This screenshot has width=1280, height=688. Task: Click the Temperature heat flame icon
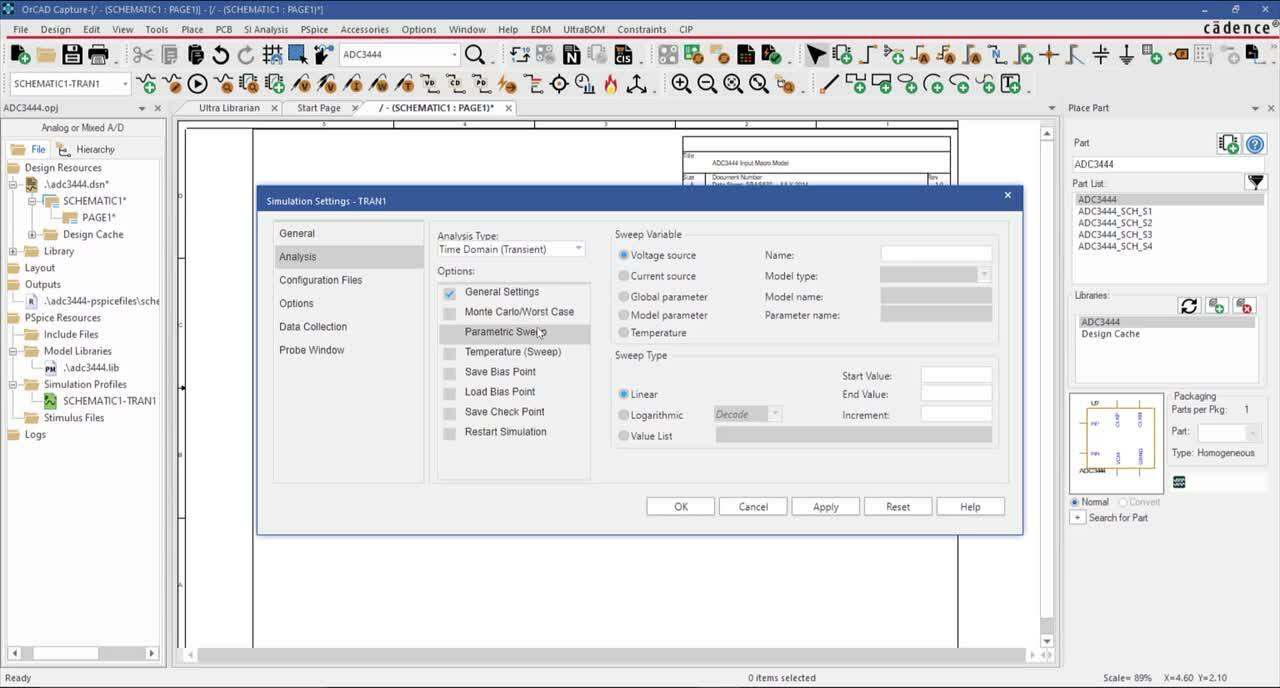[x=610, y=84]
